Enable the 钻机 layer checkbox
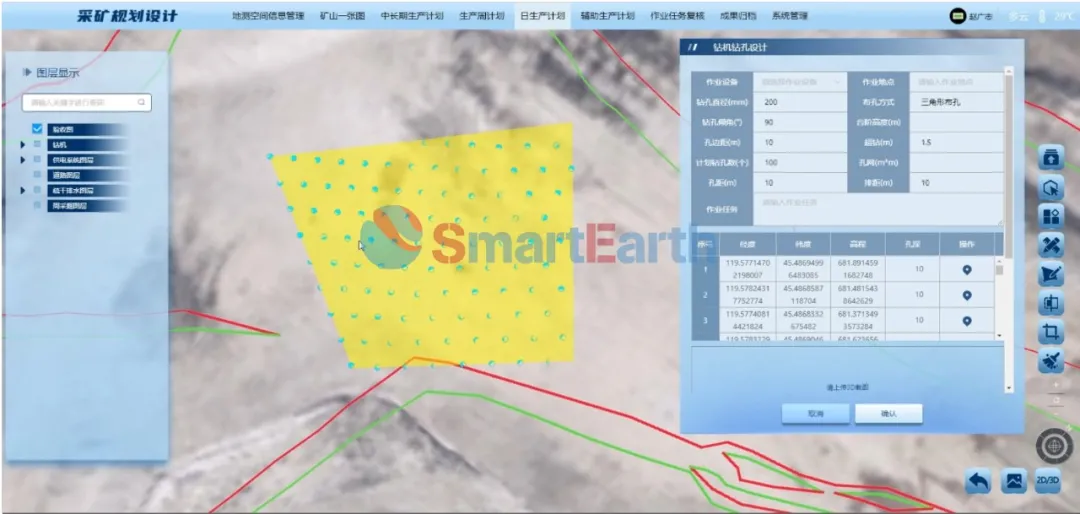The height and width of the screenshot is (514, 1080). coord(37,144)
